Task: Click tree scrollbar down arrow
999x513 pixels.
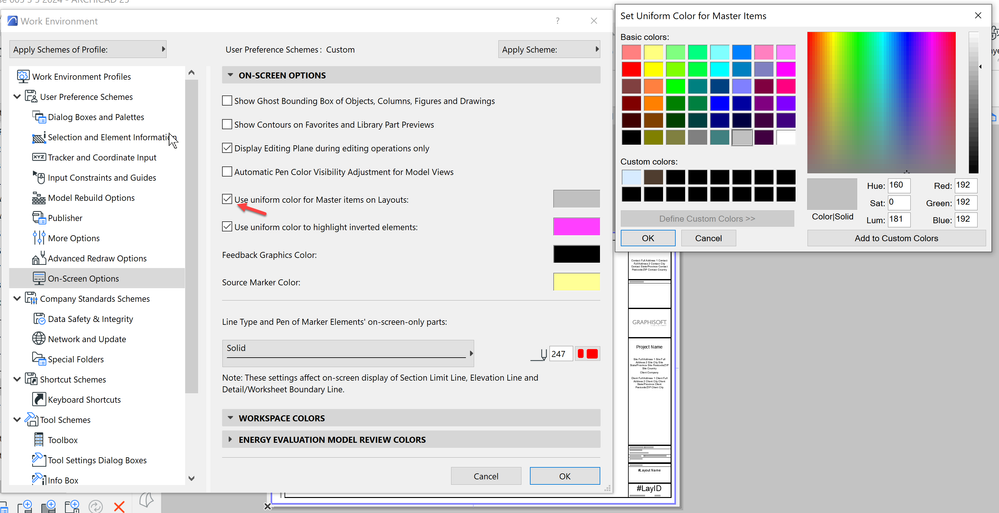Action: [192, 478]
